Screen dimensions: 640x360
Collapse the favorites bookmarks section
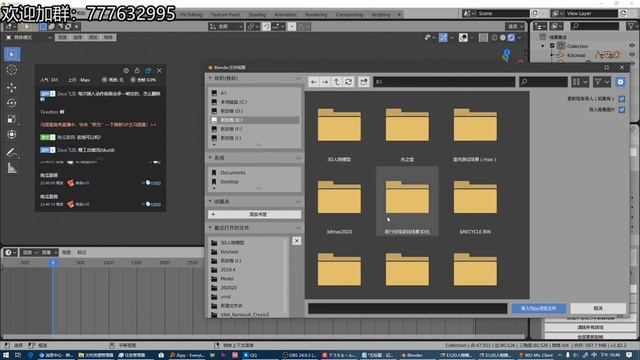click(210, 202)
